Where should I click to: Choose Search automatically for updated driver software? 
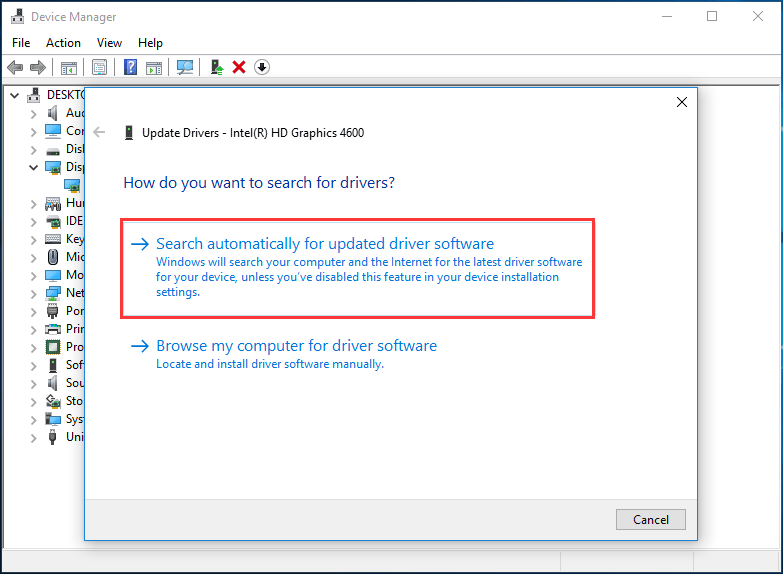click(358, 268)
